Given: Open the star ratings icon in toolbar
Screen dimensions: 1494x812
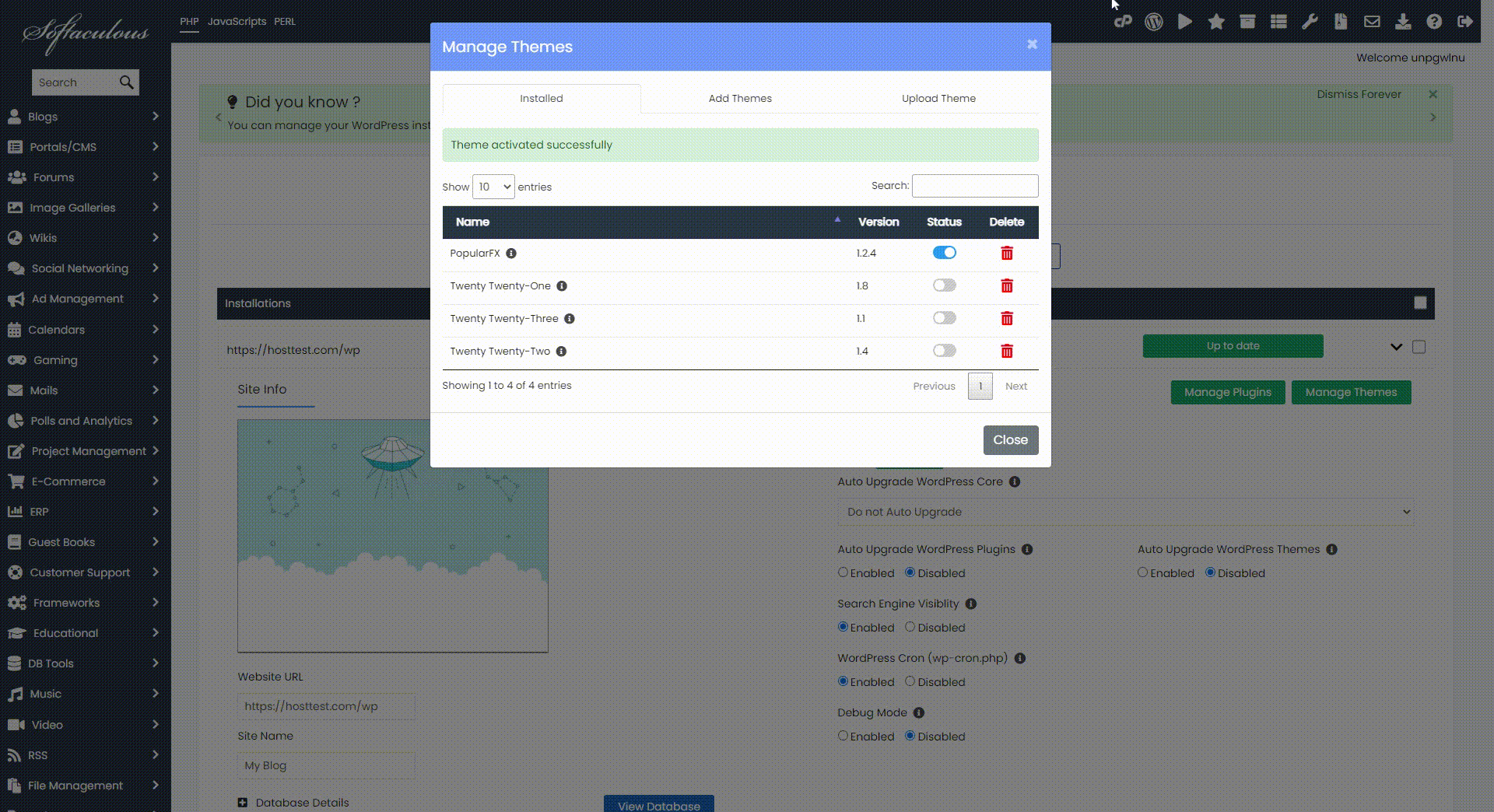Looking at the screenshot, I should [1216, 22].
